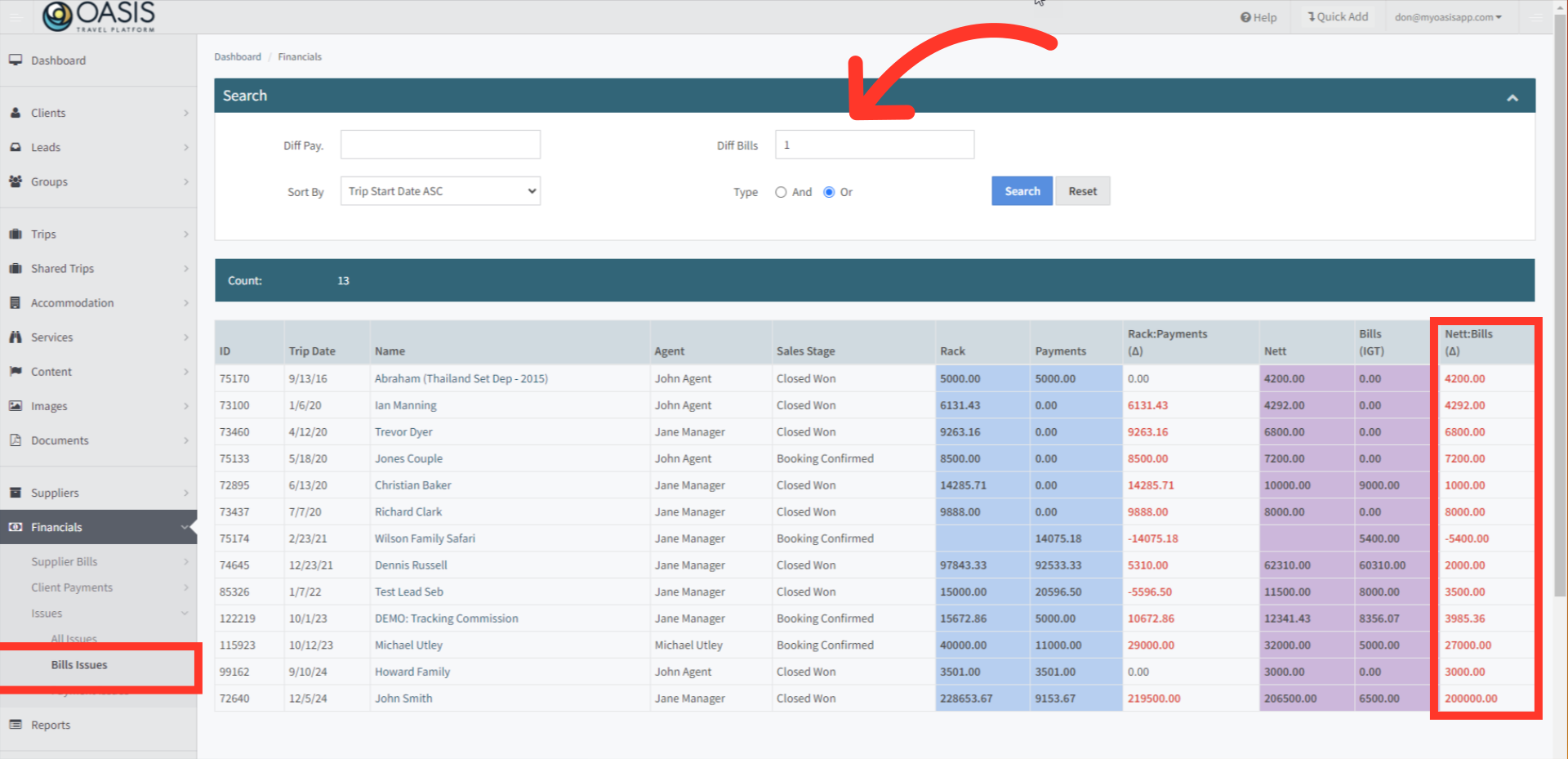Click the blue Search button
The image size is (1568, 759).
(x=1022, y=191)
